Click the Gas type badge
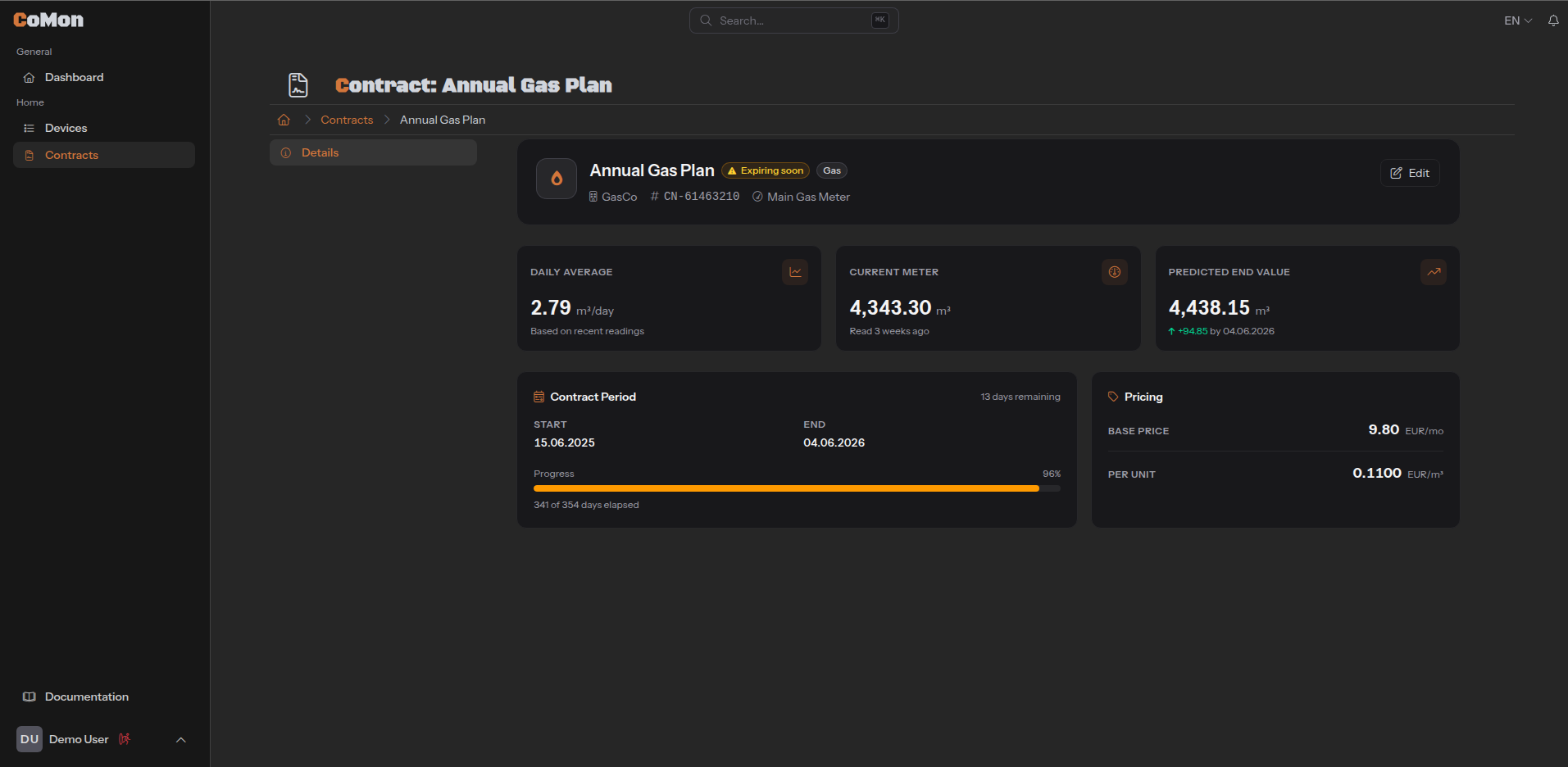 832,170
